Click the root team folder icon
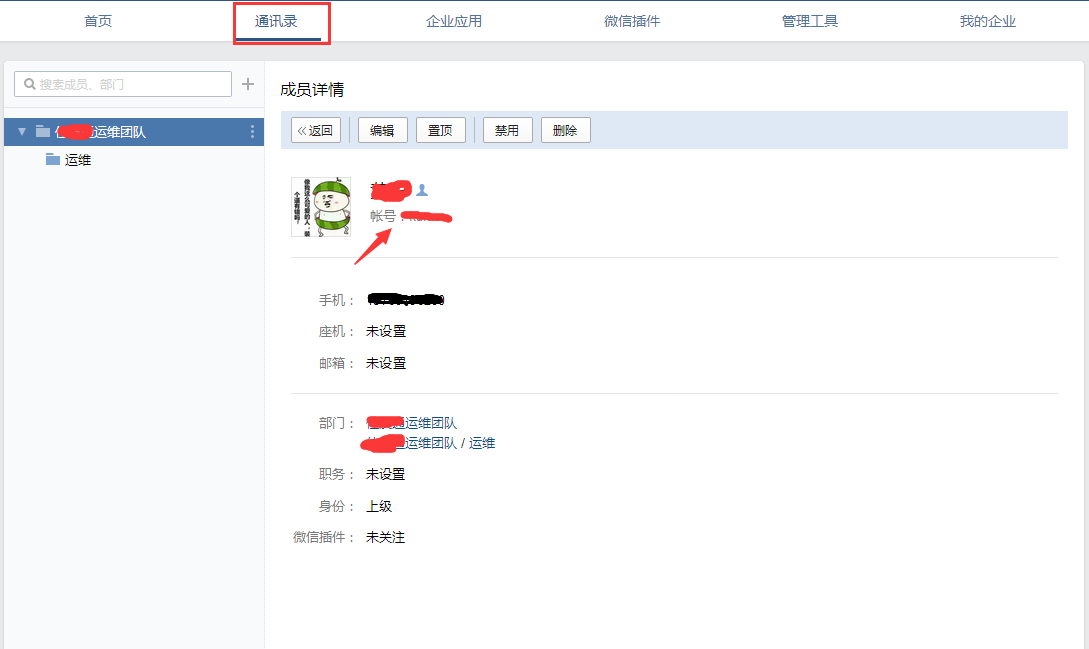The width and height of the screenshot is (1089, 649). pyautogui.click(x=43, y=131)
